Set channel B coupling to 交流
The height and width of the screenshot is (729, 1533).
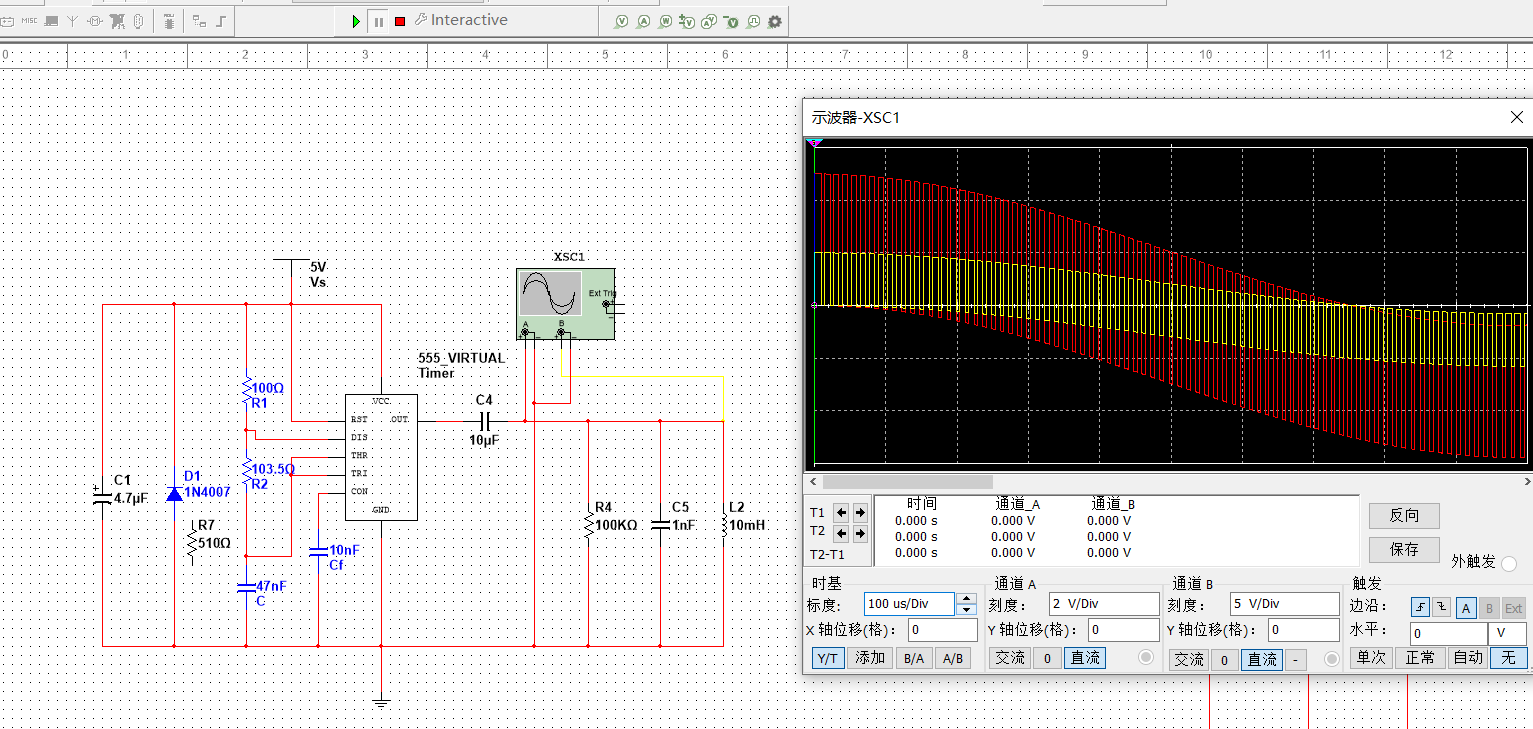1189,659
